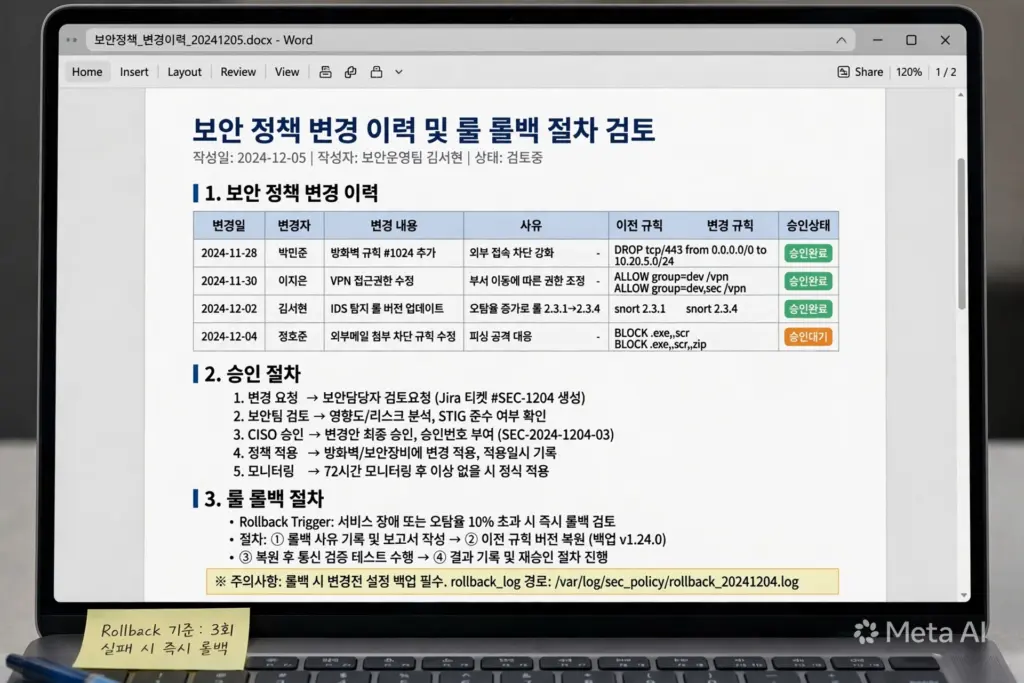Click the lock/protect icon in the toolbar
Viewport: 1024px width, 683px height.
[x=376, y=72]
